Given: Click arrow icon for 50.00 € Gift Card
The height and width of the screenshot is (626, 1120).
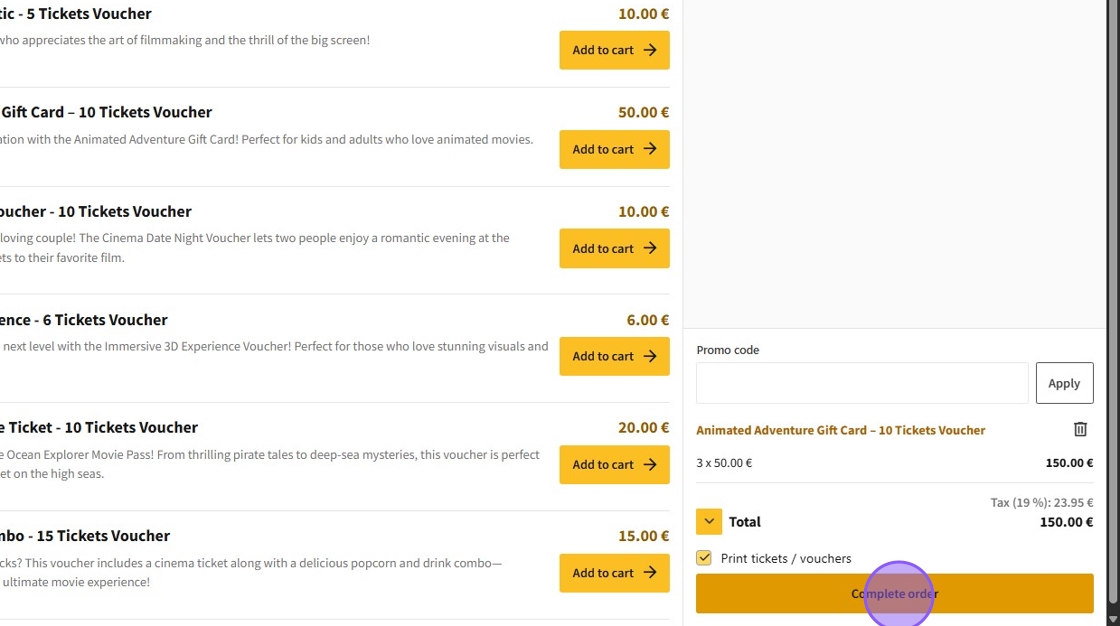Looking at the screenshot, I should click(x=650, y=149).
